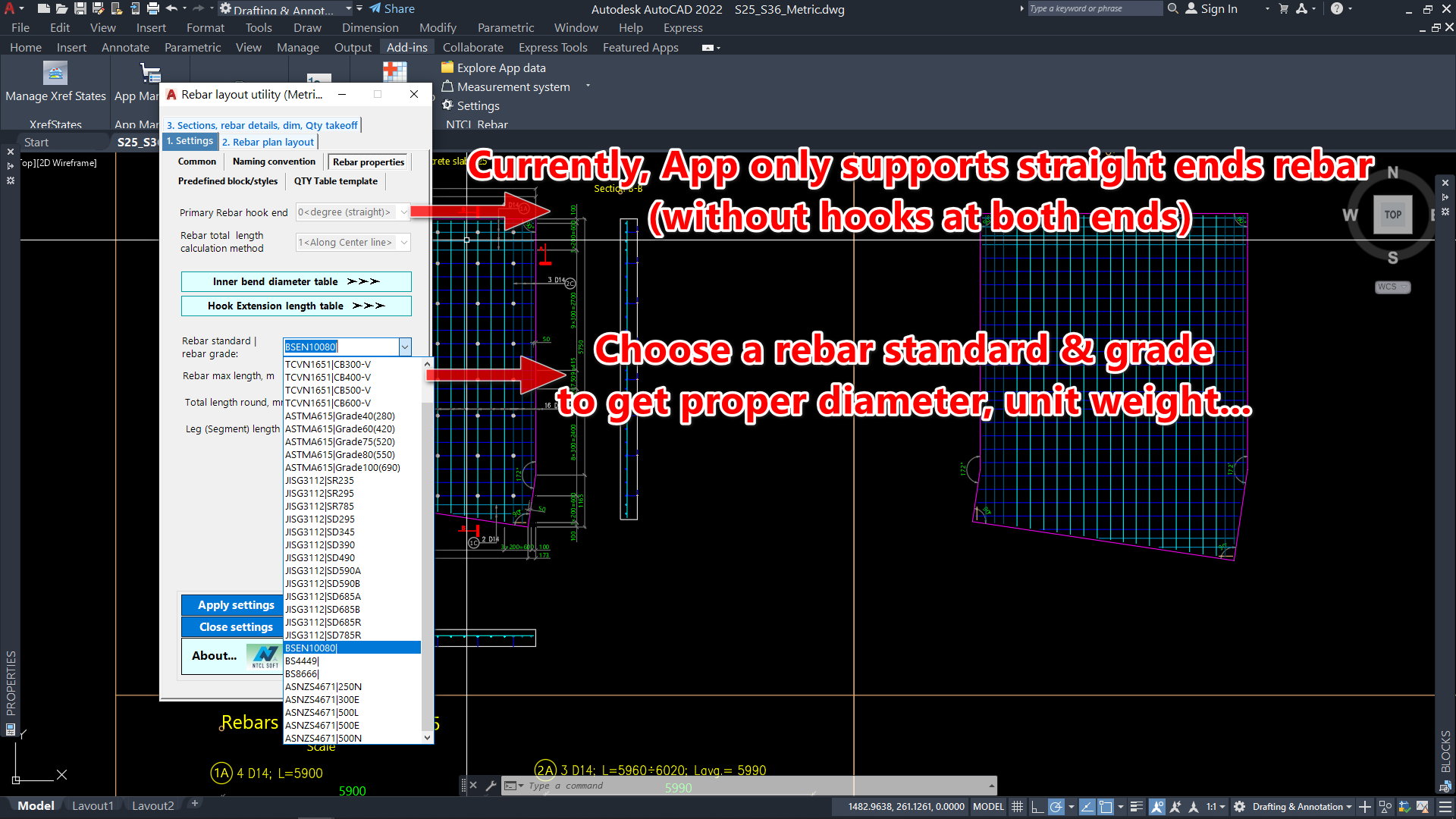The height and width of the screenshot is (819, 1456).
Task: Click the Manage Xref States icon
Action: click(55, 74)
